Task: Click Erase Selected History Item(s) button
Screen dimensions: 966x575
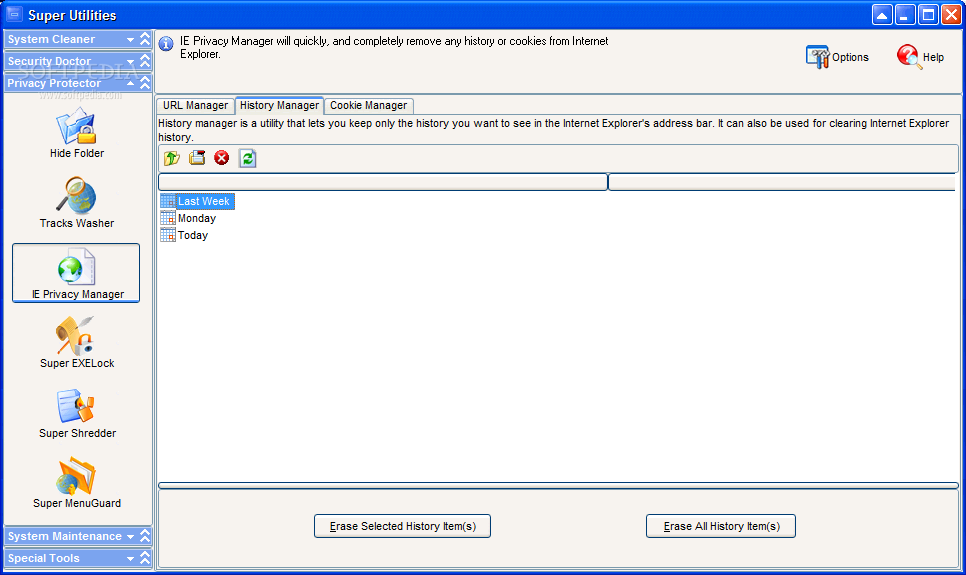Action: [402, 526]
